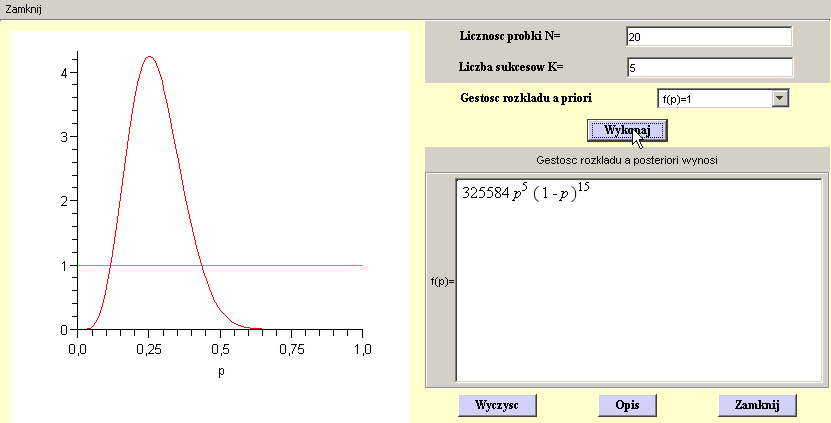Image resolution: width=831 pixels, height=423 pixels.
Task: Click the peak of the red density curve
Action: pos(149,57)
